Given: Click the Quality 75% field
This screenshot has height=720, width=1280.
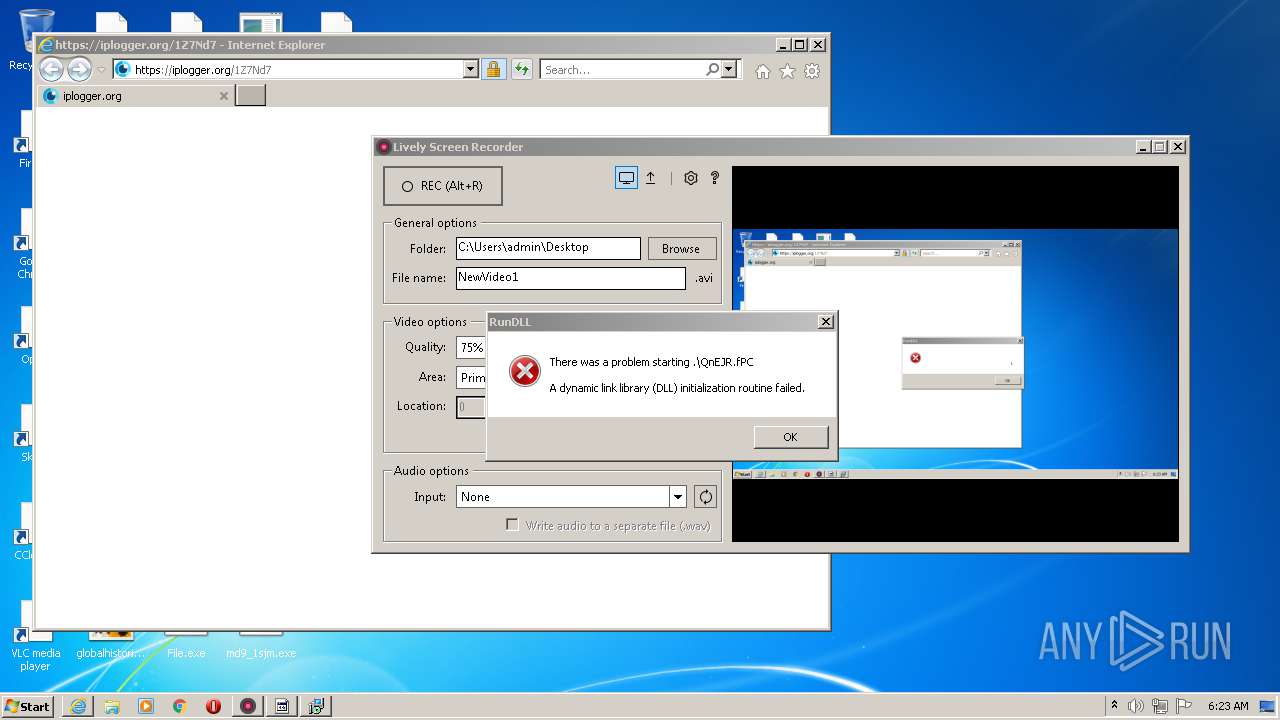Looking at the screenshot, I should tap(471, 348).
